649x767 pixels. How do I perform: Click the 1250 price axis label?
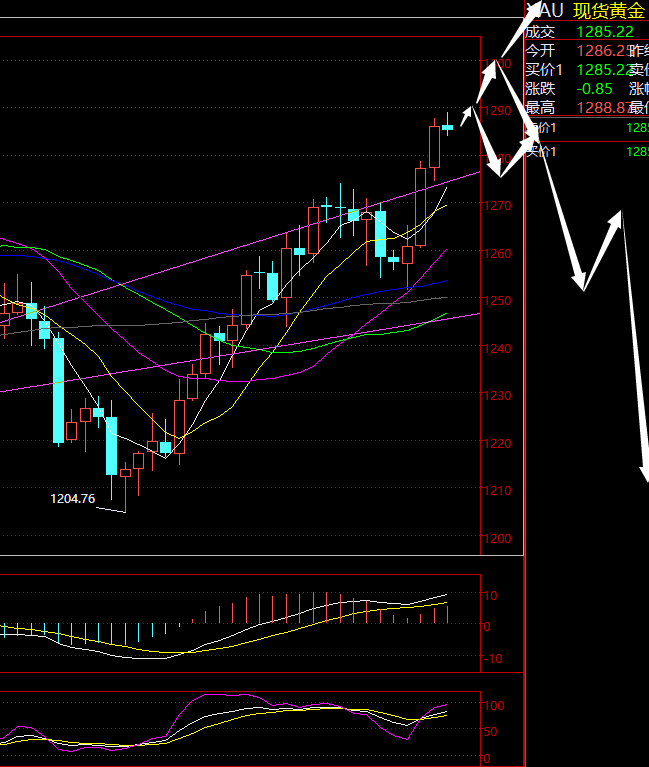point(498,300)
